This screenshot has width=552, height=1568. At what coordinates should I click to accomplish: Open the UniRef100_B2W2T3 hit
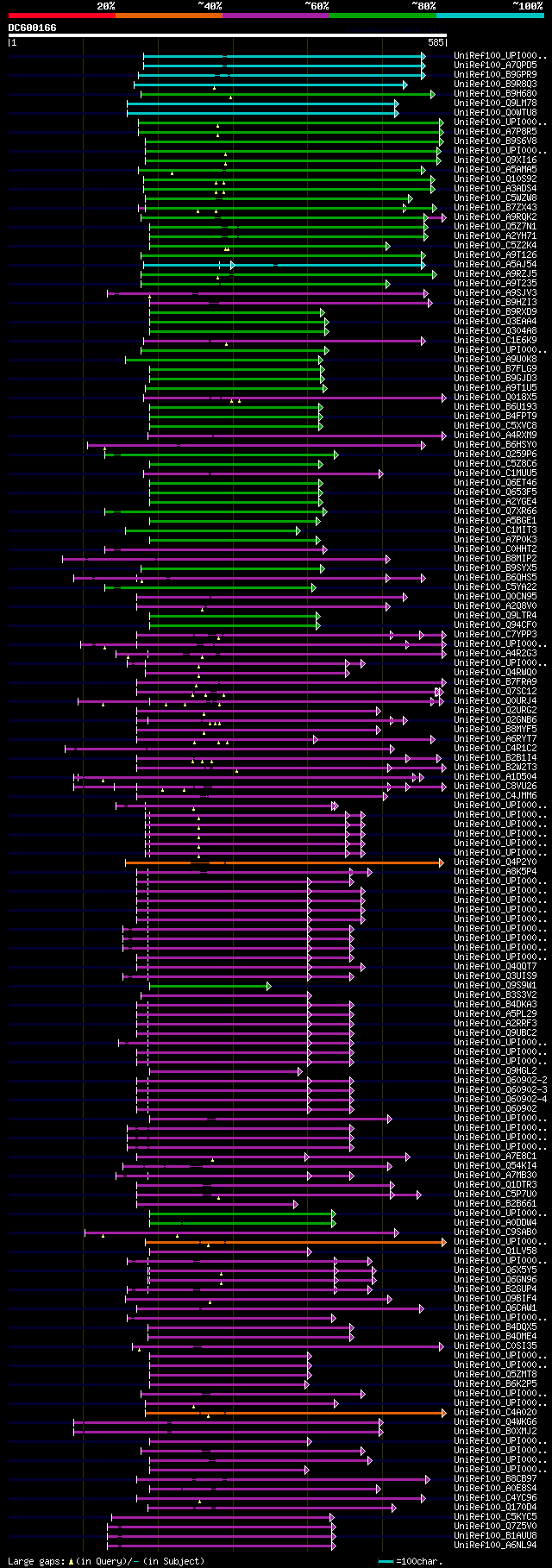(x=495, y=768)
